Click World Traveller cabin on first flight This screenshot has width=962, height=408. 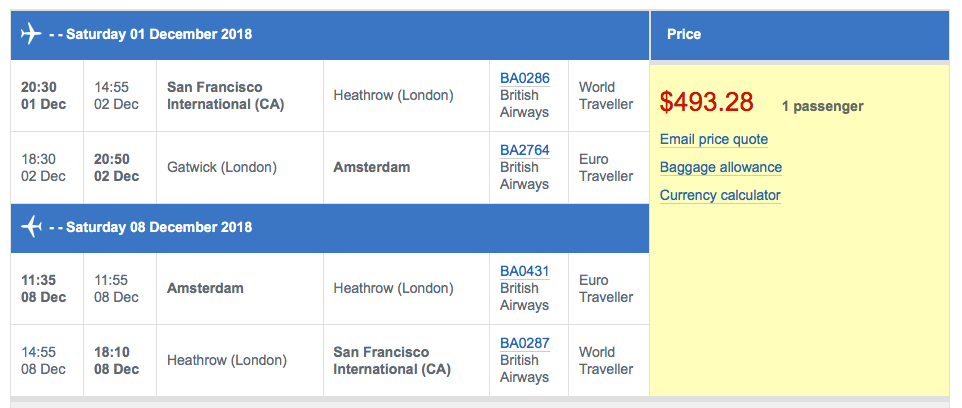click(606, 96)
